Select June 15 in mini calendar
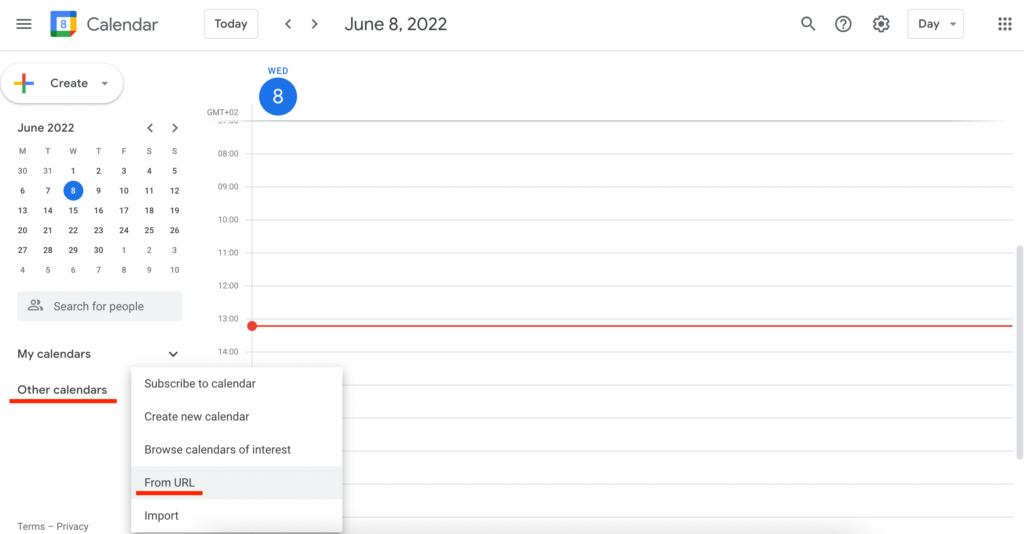 pyautogui.click(x=73, y=210)
